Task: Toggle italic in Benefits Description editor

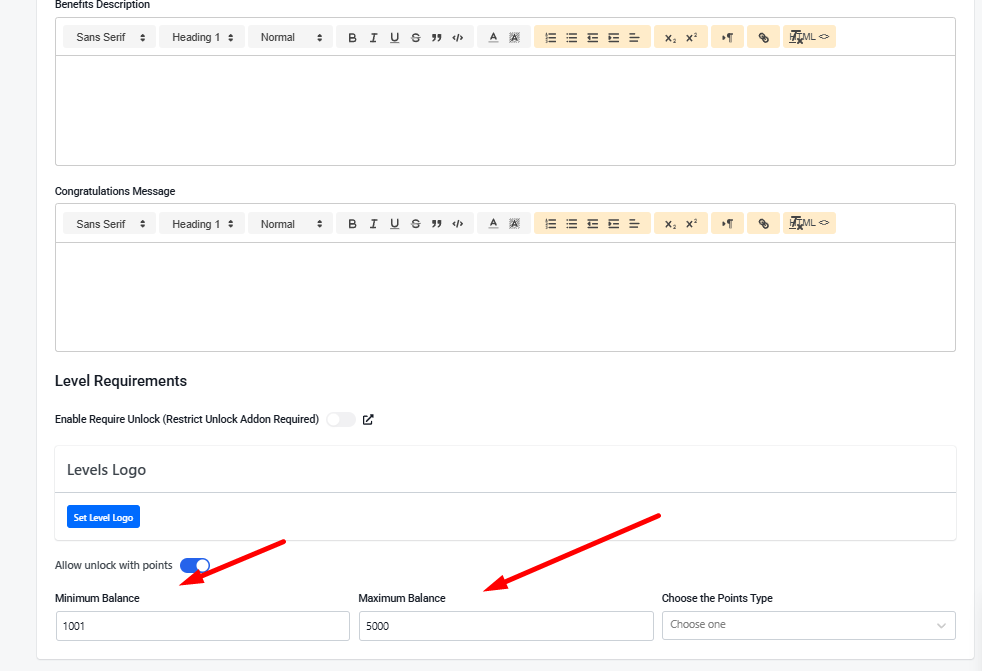Action: (x=373, y=38)
